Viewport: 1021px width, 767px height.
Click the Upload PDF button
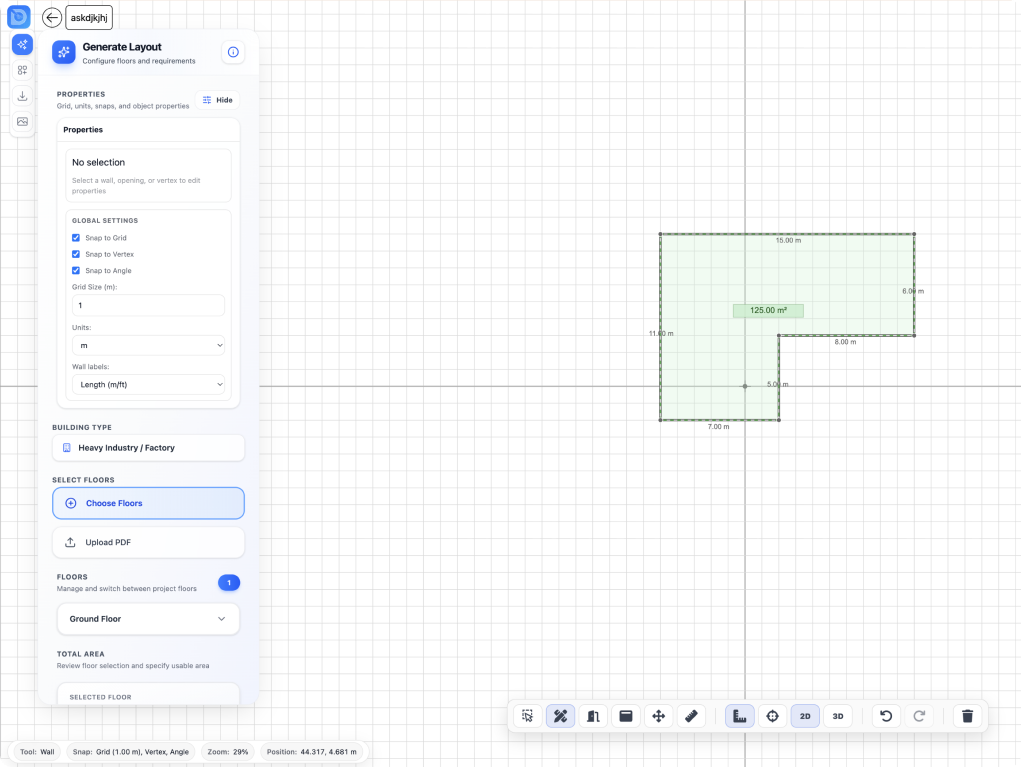pyautogui.click(x=148, y=542)
